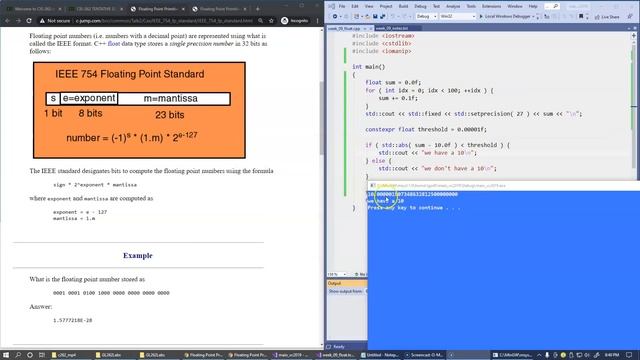Open the Chrome three-dot menu

tap(318, 20)
